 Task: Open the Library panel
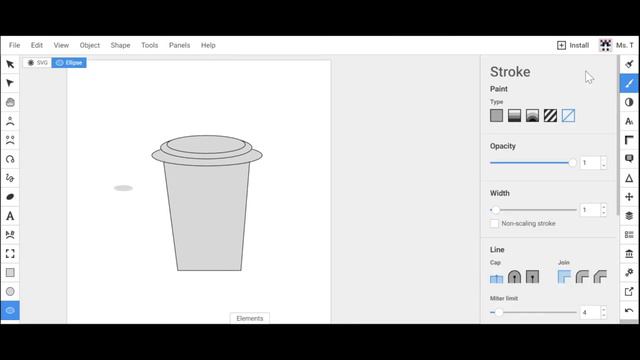coord(629,253)
